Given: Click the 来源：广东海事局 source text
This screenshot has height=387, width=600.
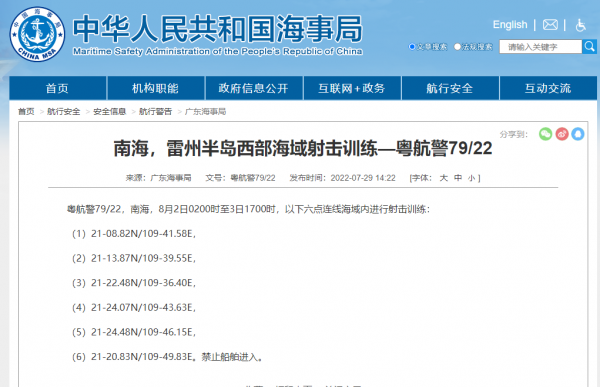Looking at the screenshot, I should click(158, 178).
